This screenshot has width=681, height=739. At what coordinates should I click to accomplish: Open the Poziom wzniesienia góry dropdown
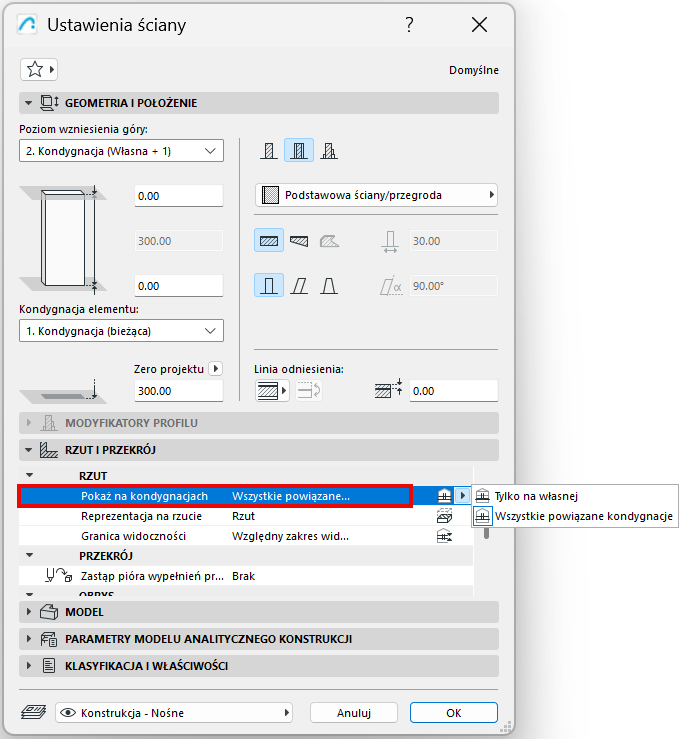pyautogui.click(x=121, y=151)
